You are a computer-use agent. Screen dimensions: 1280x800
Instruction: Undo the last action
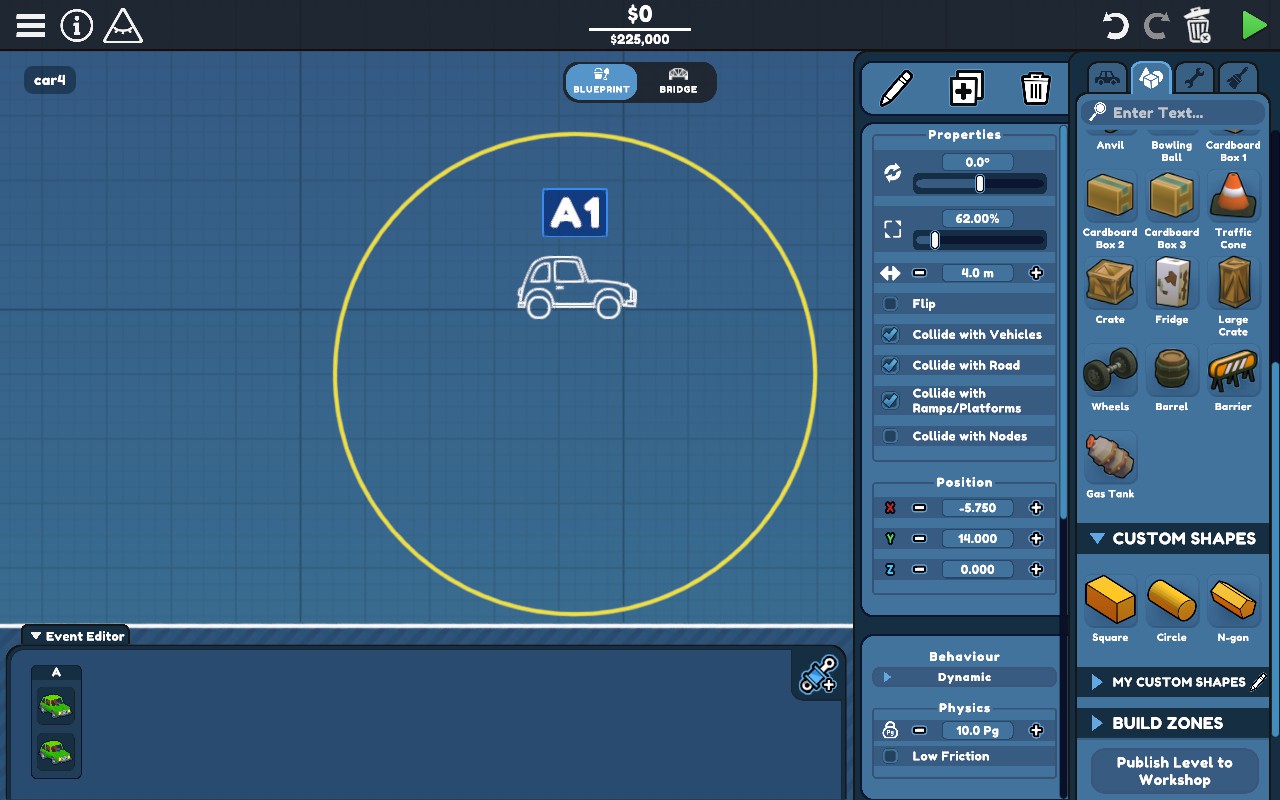click(1115, 25)
